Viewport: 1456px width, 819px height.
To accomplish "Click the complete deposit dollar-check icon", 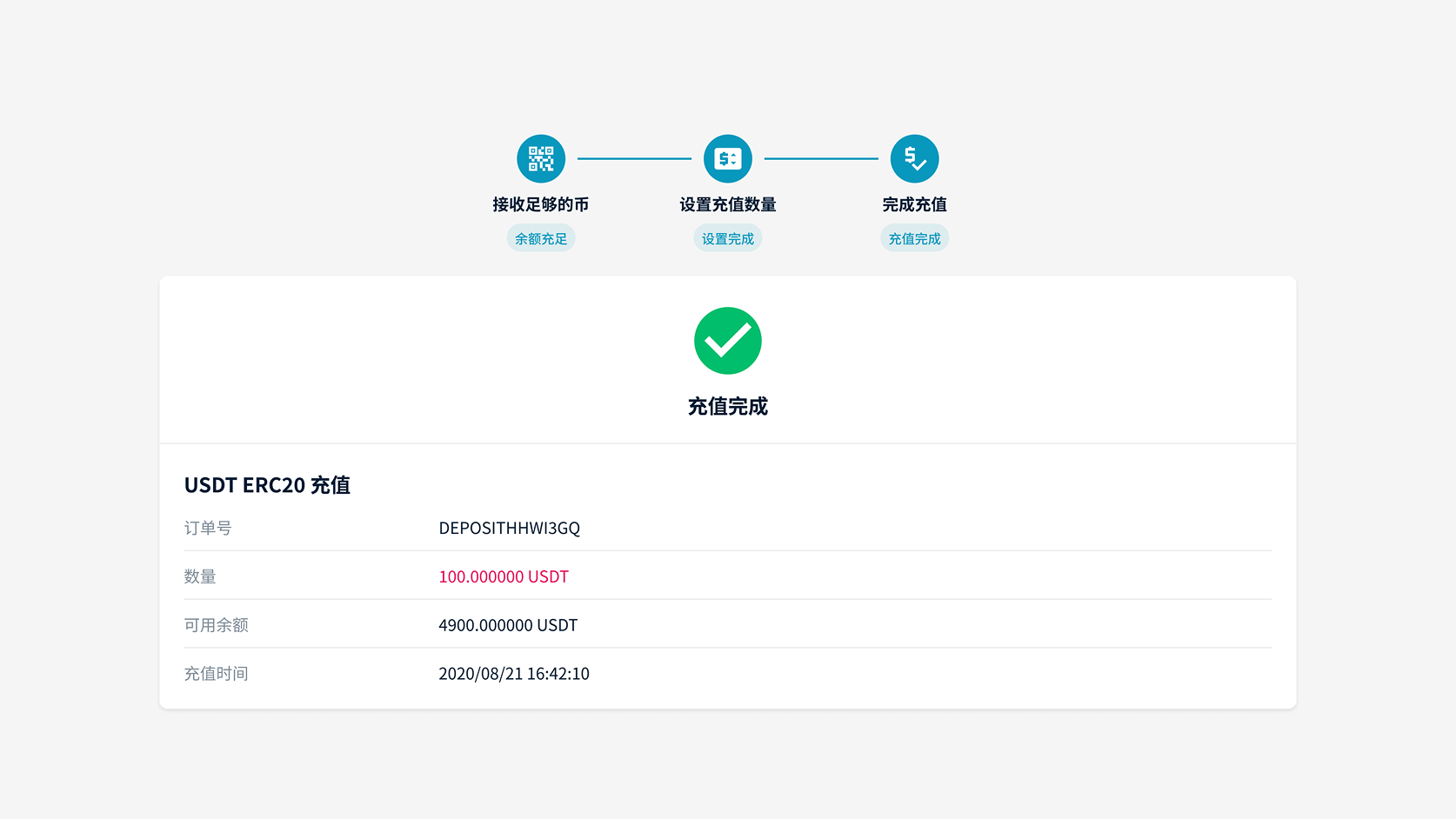I will click(915, 159).
